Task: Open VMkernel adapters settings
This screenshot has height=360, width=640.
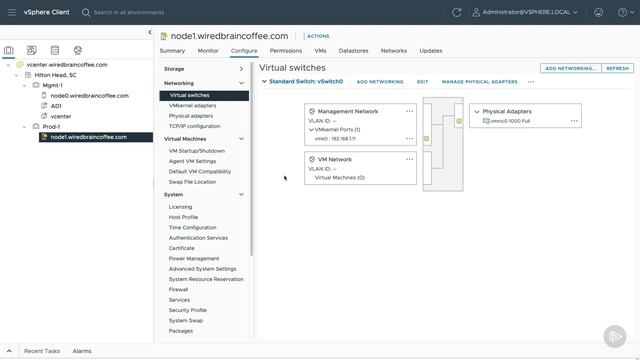Action: click(x=193, y=106)
